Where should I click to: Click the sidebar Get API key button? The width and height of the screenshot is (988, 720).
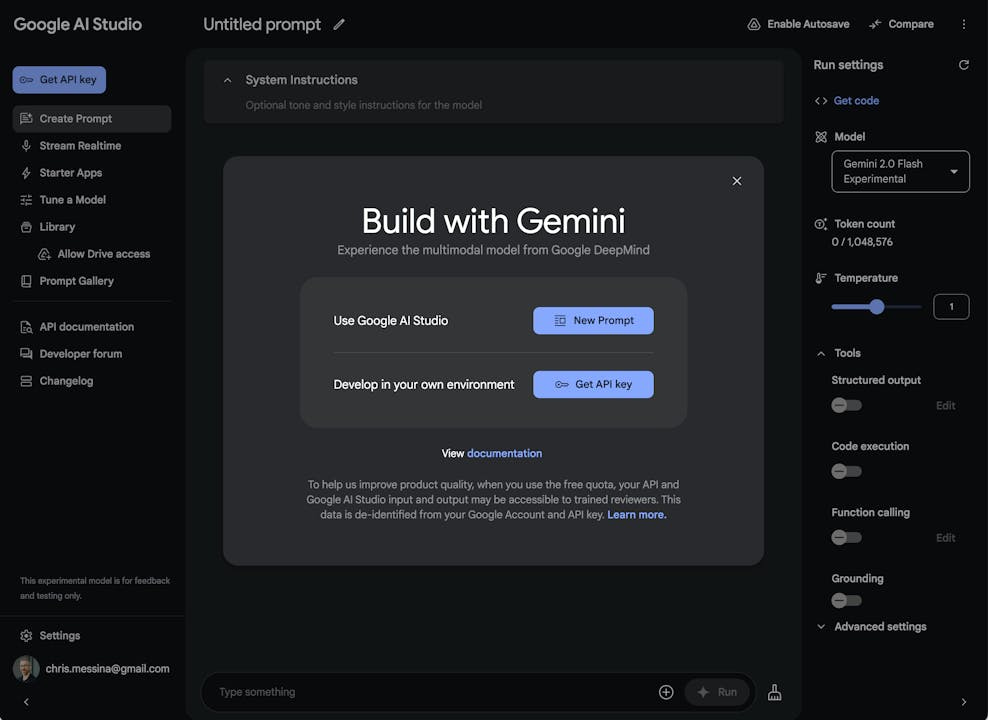point(59,80)
